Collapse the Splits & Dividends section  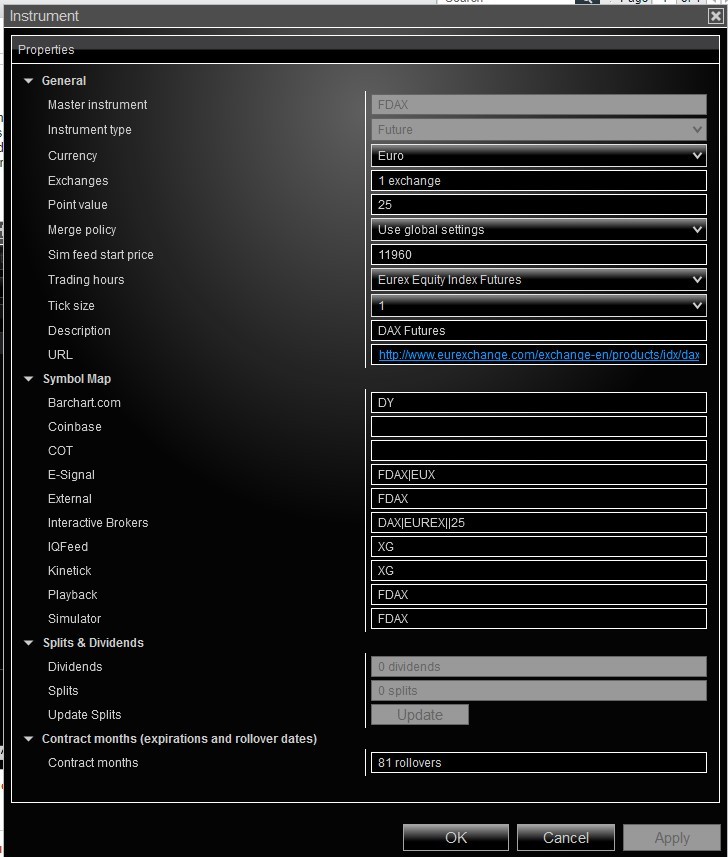pos(28,643)
